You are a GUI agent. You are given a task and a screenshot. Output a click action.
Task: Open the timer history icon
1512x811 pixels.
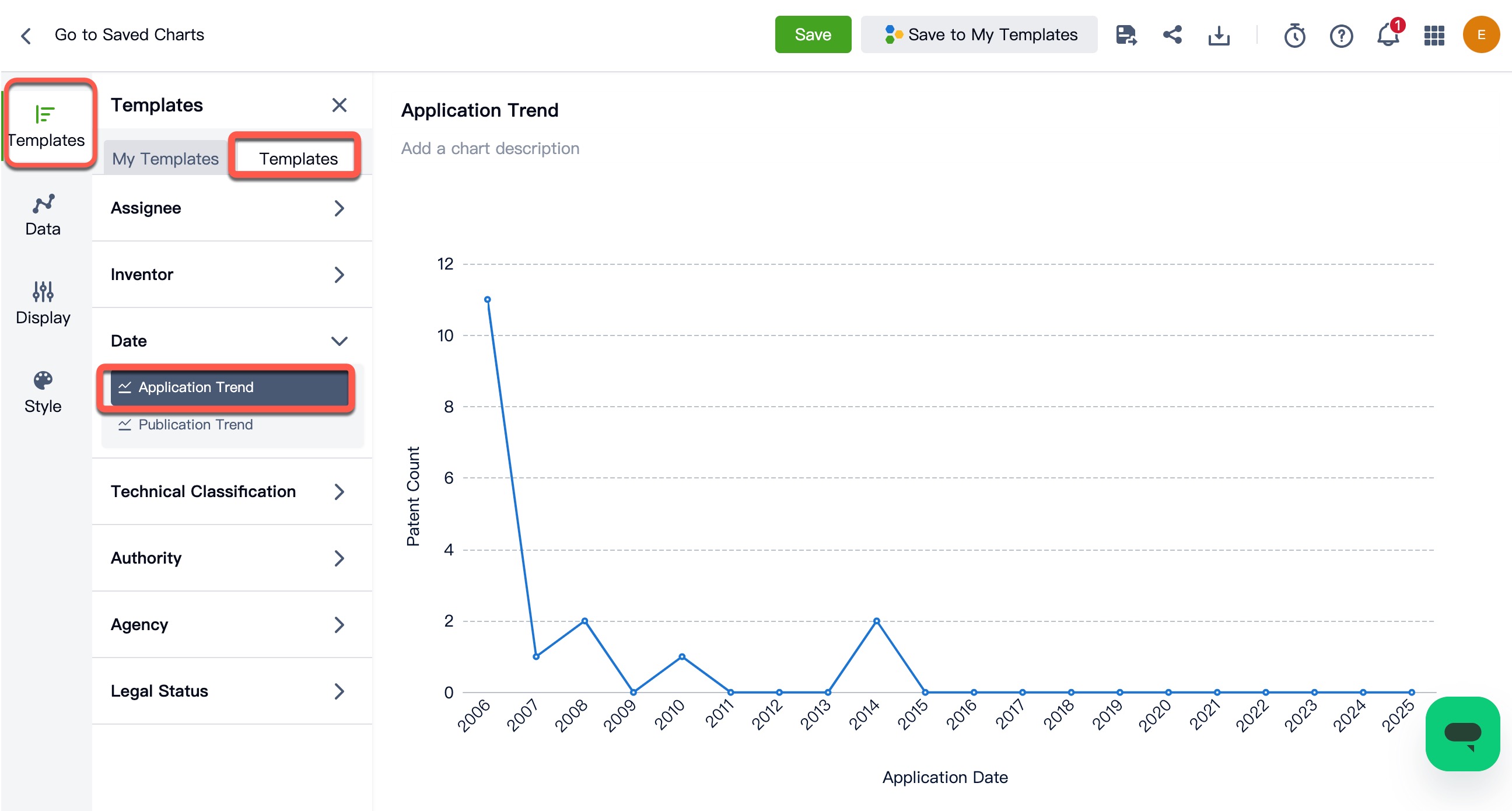coord(1294,35)
